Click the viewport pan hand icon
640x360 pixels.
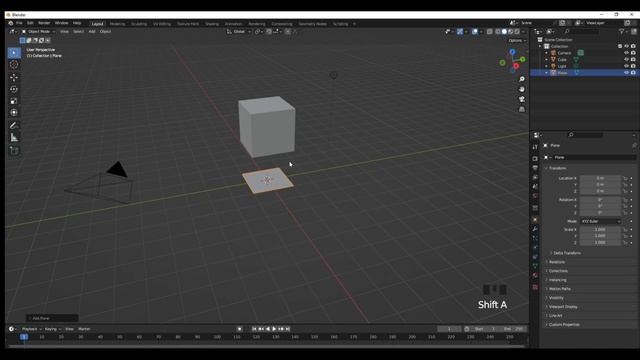[522, 89]
